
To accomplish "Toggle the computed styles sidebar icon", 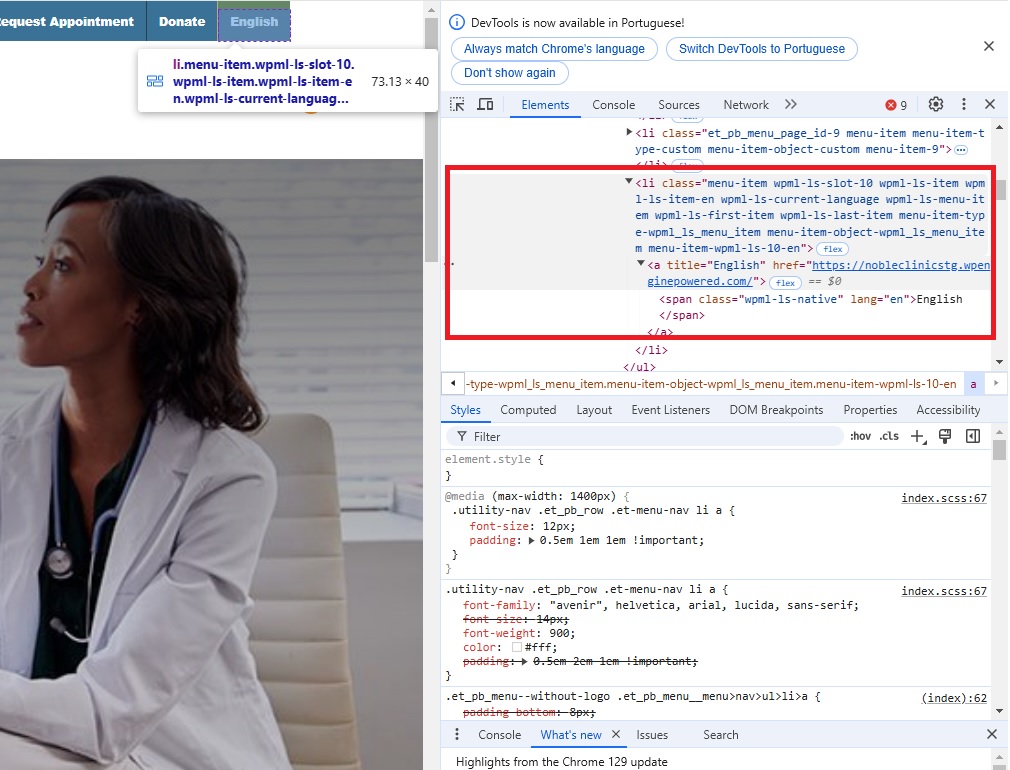I will 973,436.
